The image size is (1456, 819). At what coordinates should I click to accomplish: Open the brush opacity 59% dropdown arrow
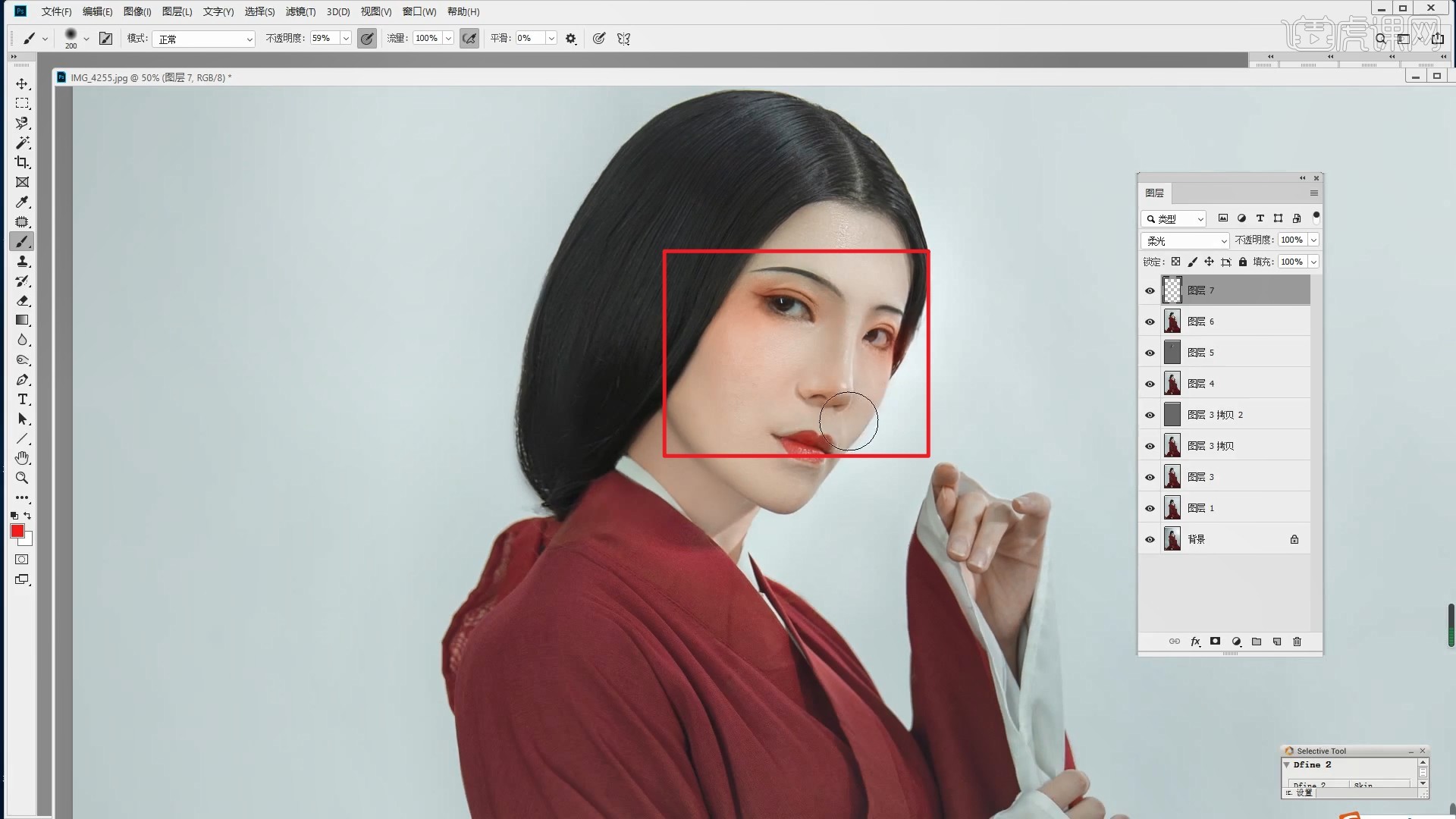(x=346, y=39)
